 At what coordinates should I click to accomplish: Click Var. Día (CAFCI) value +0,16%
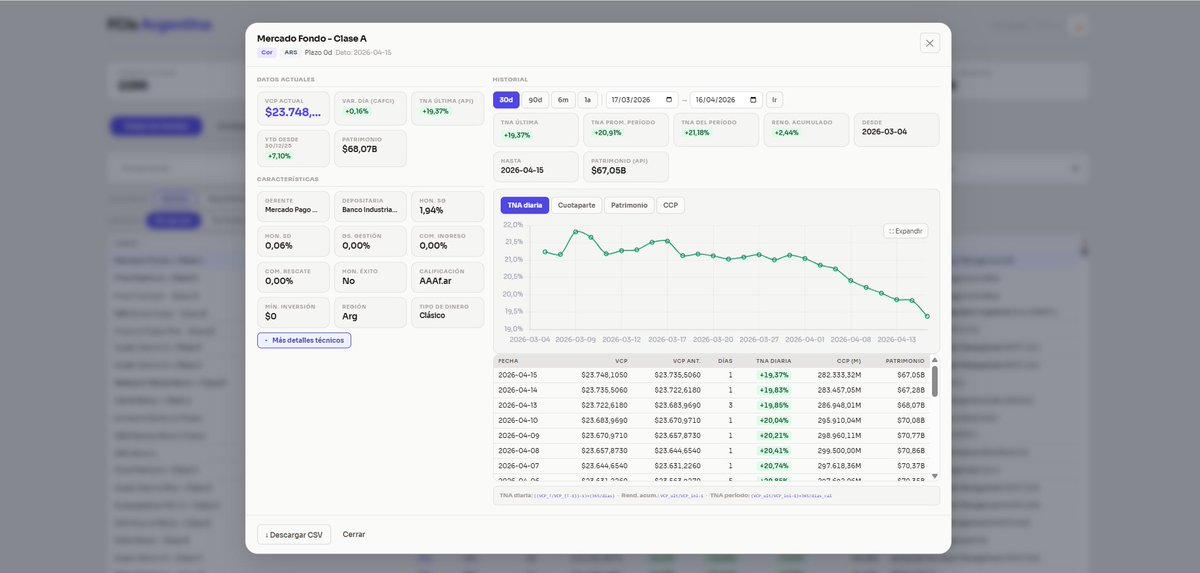355,111
